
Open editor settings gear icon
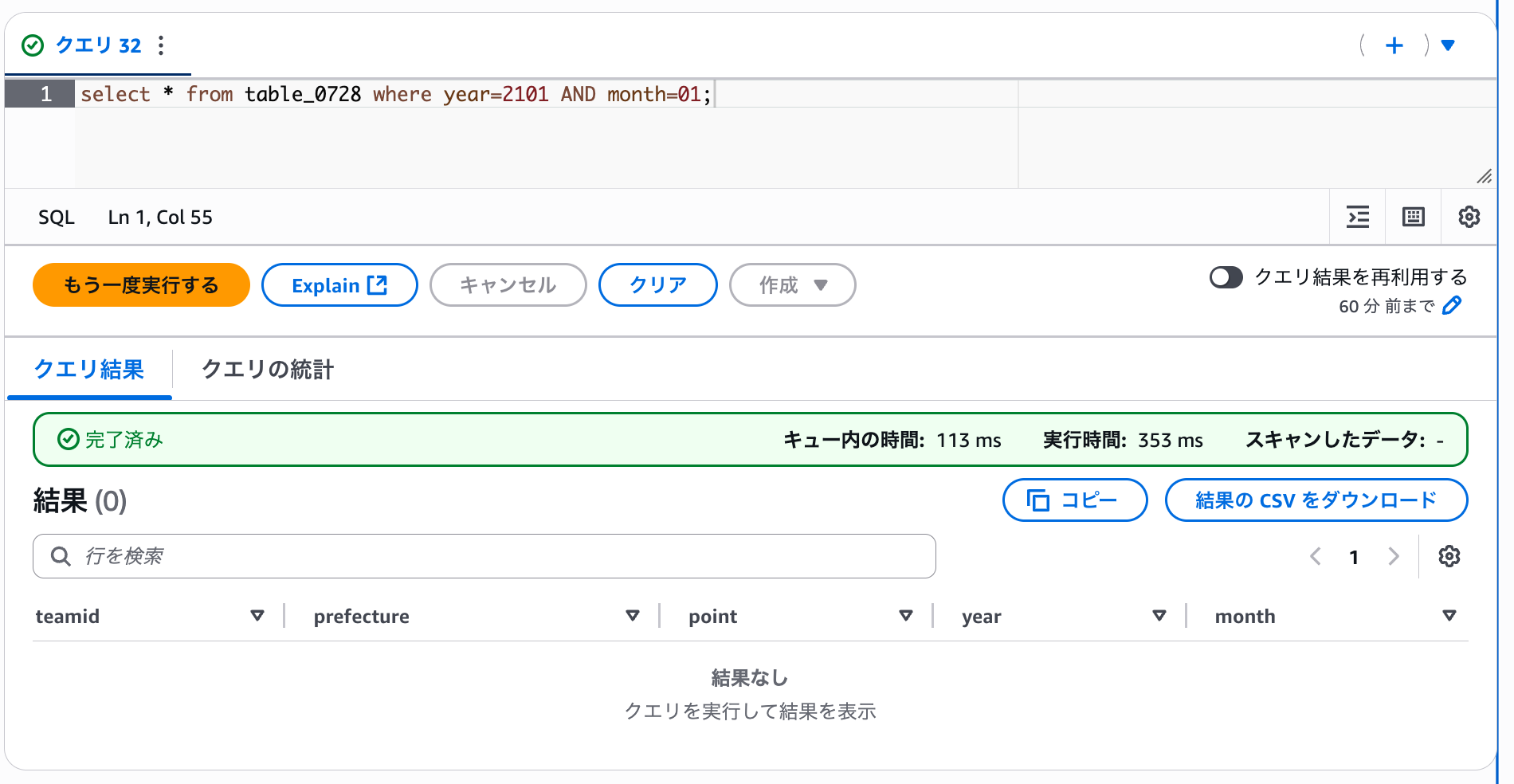pyautogui.click(x=1469, y=217)
